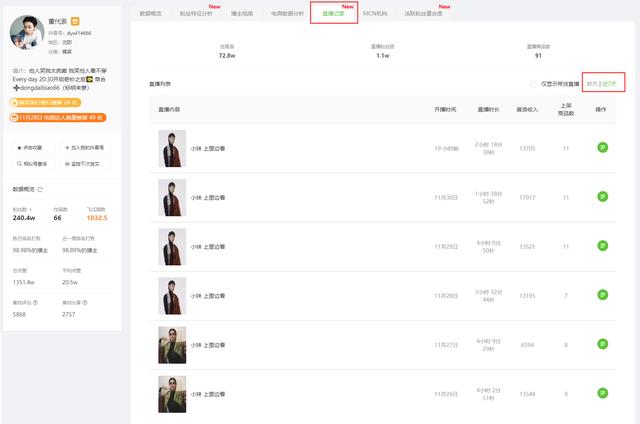Click the orange badge icon next to the profile name
This screenshot has width=640, height=424.
click(x=75, y=21)
